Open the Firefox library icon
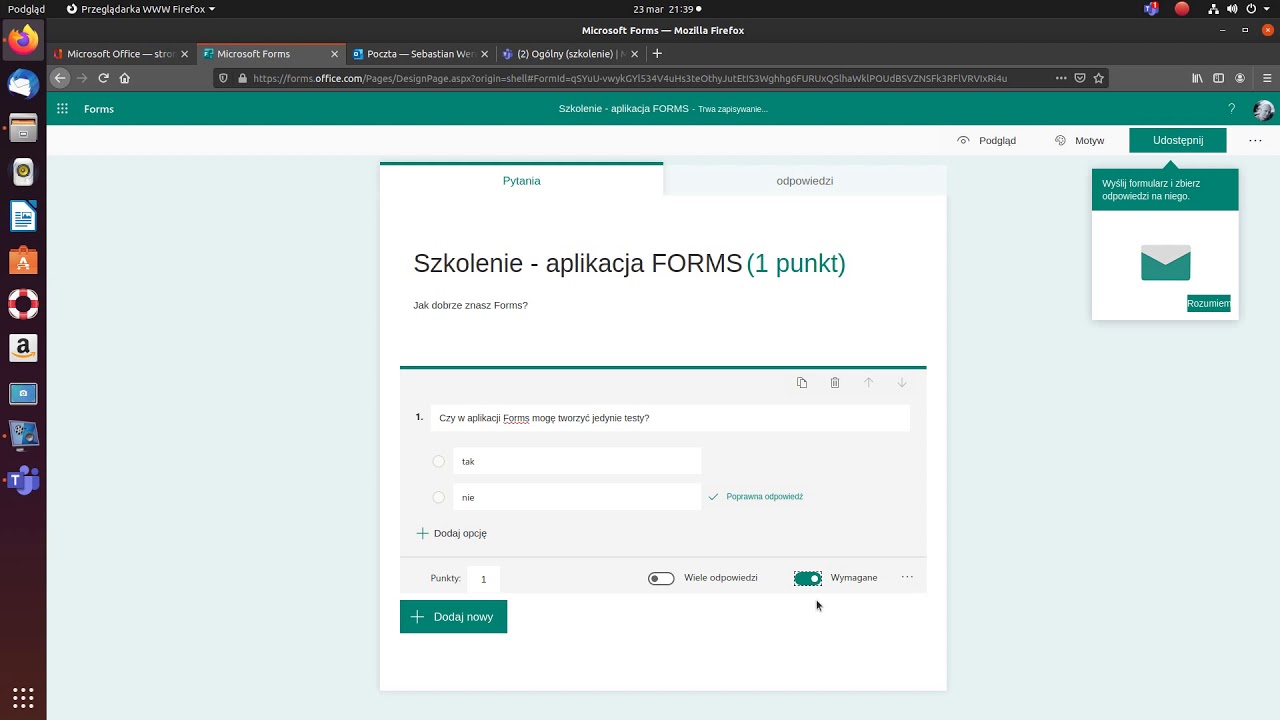This screenshot has width=1280, height=720. tap(1197, 78)
